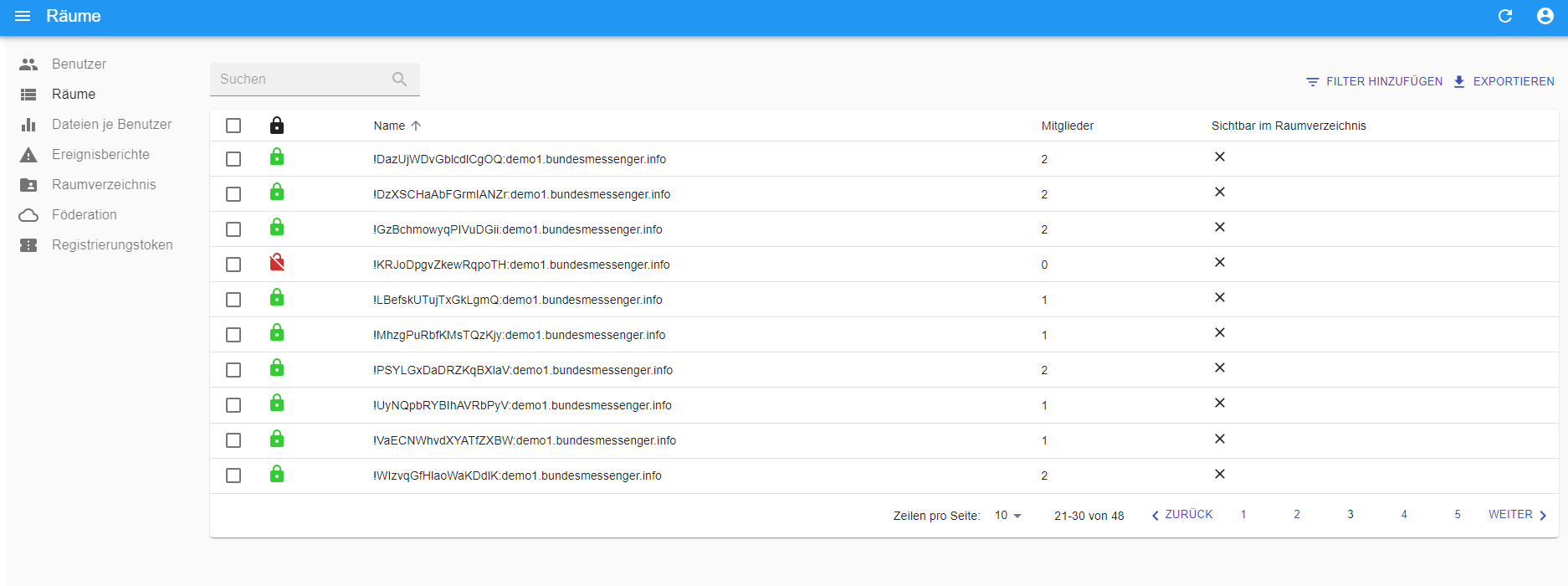The width and height of the screenshot is (1568, 586).
Task: Check the box for !VaECNWhvdXYATfZXBW room
Action: pyautogui.click(x=233, y=440)
